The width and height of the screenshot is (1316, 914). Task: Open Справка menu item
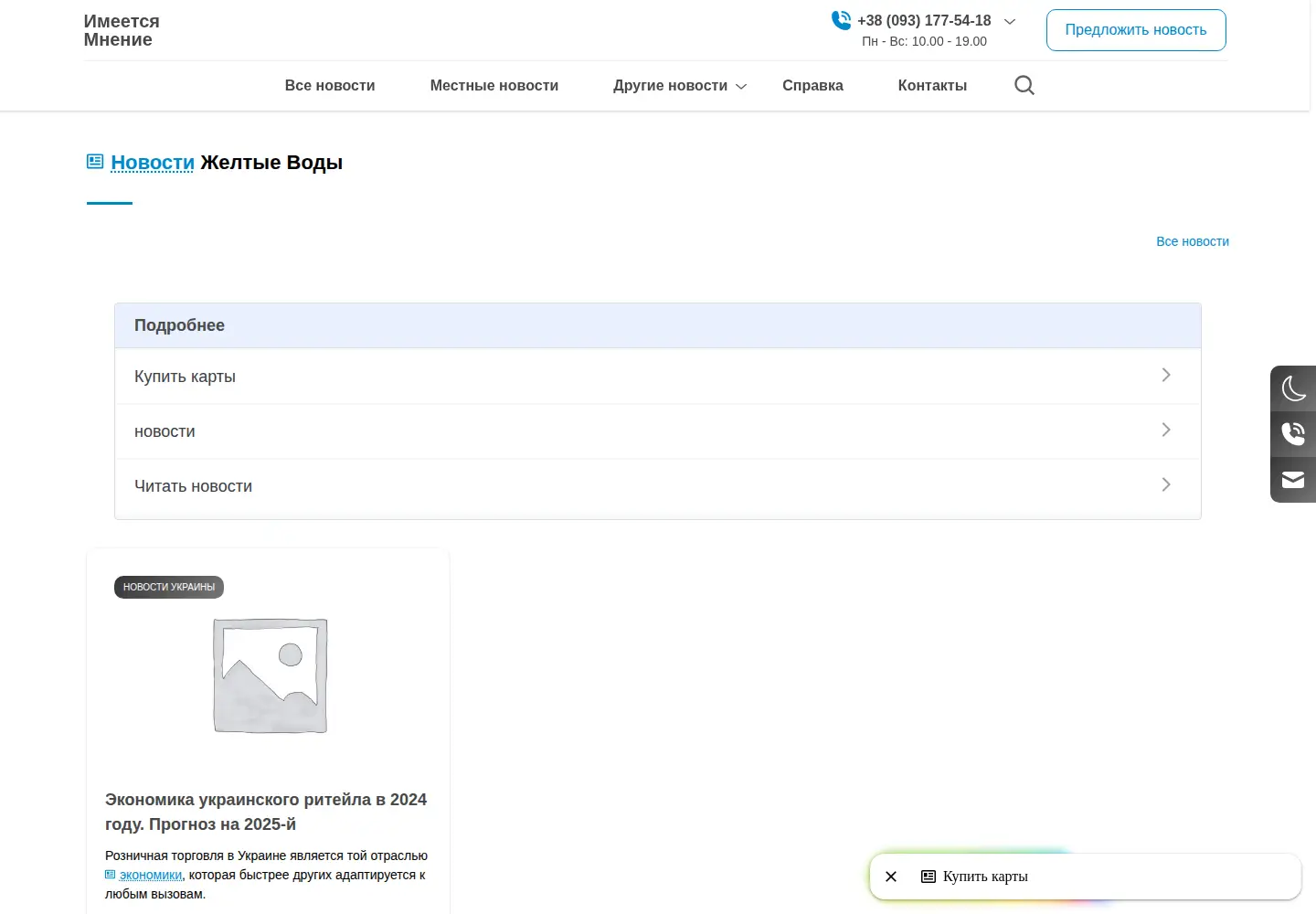tap(812, 85)
